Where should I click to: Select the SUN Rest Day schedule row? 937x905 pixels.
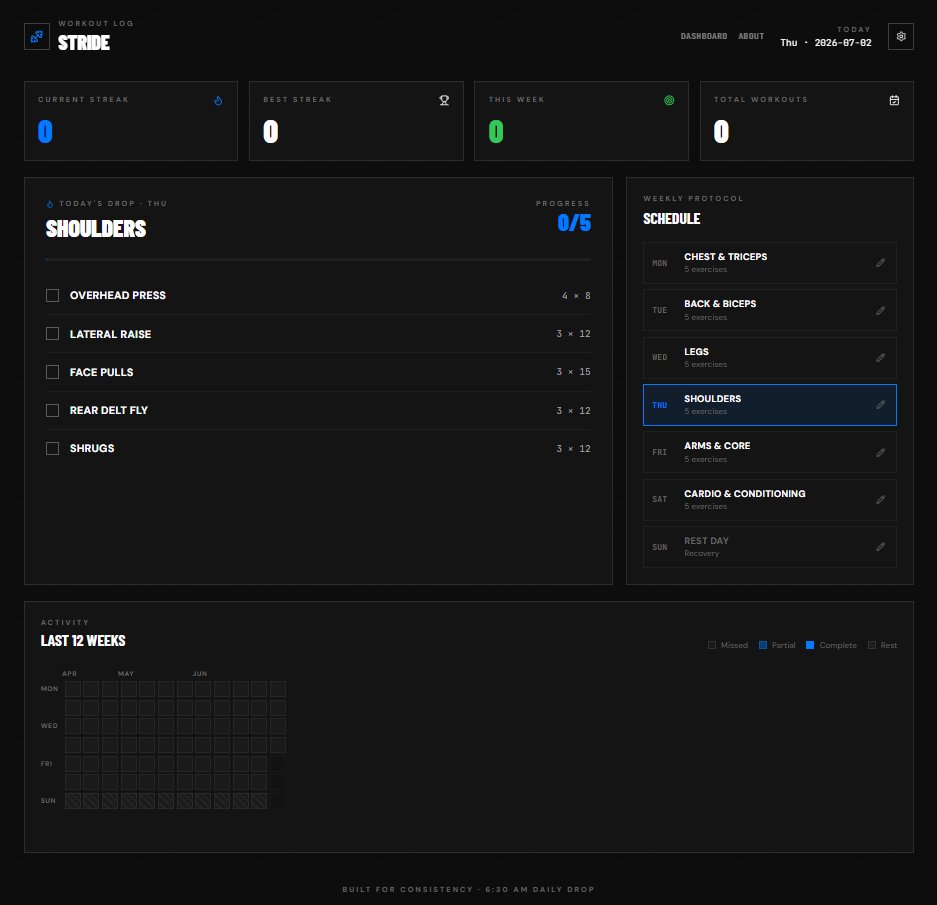point(770,547)
